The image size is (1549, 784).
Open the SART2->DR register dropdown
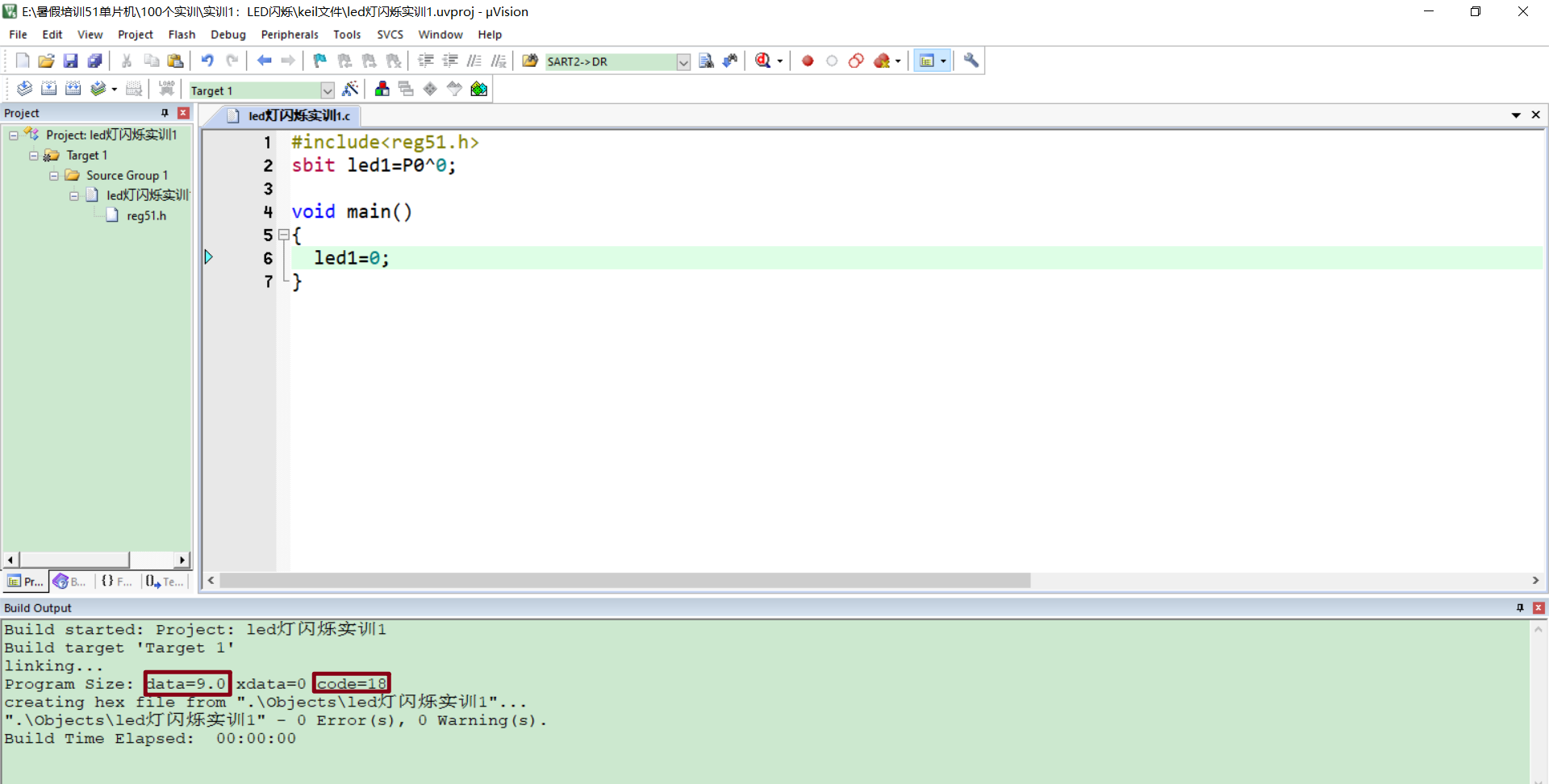tap(683, 61)
